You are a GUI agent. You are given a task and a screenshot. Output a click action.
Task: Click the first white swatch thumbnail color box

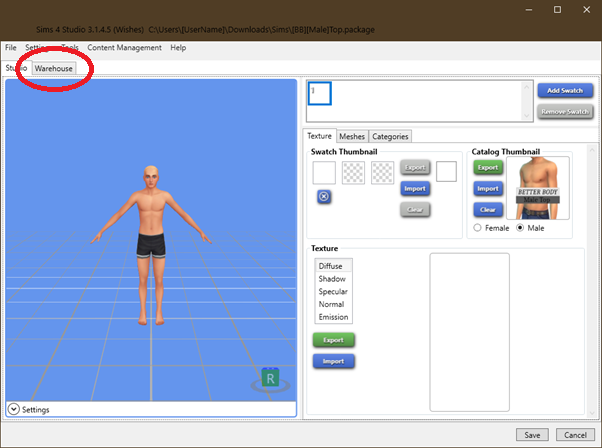click(324, 173)
